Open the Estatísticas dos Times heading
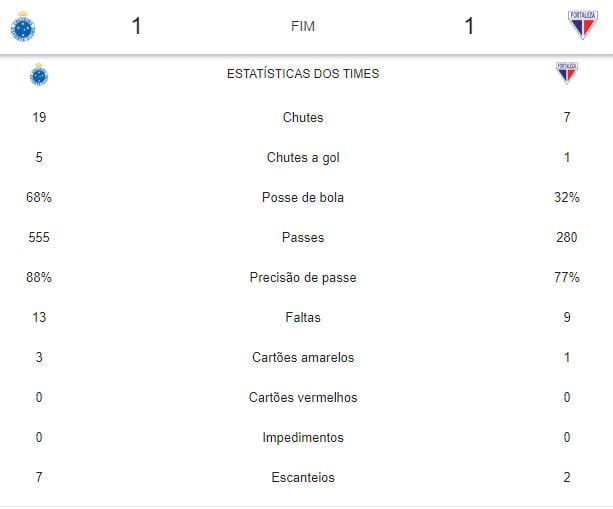The image size is (613, 509). coord(303,74)
